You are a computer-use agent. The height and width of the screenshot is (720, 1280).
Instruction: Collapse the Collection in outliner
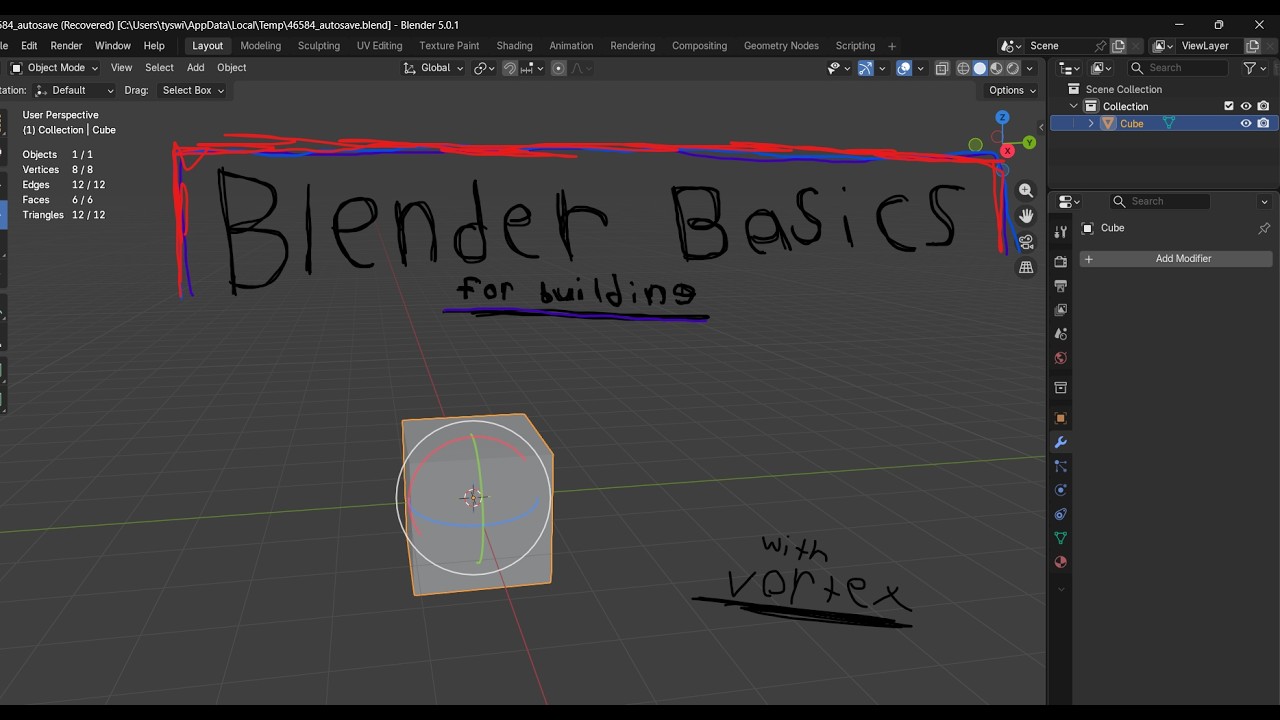[1074, 106]
